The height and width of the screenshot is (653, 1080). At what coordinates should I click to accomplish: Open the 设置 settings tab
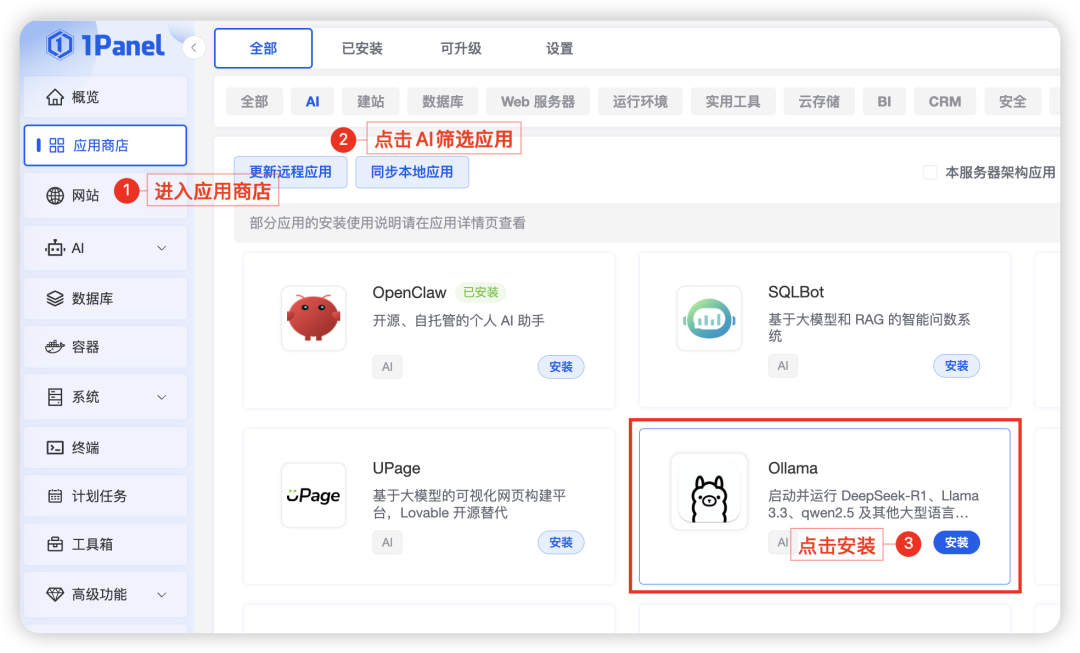tap(559, 47)
